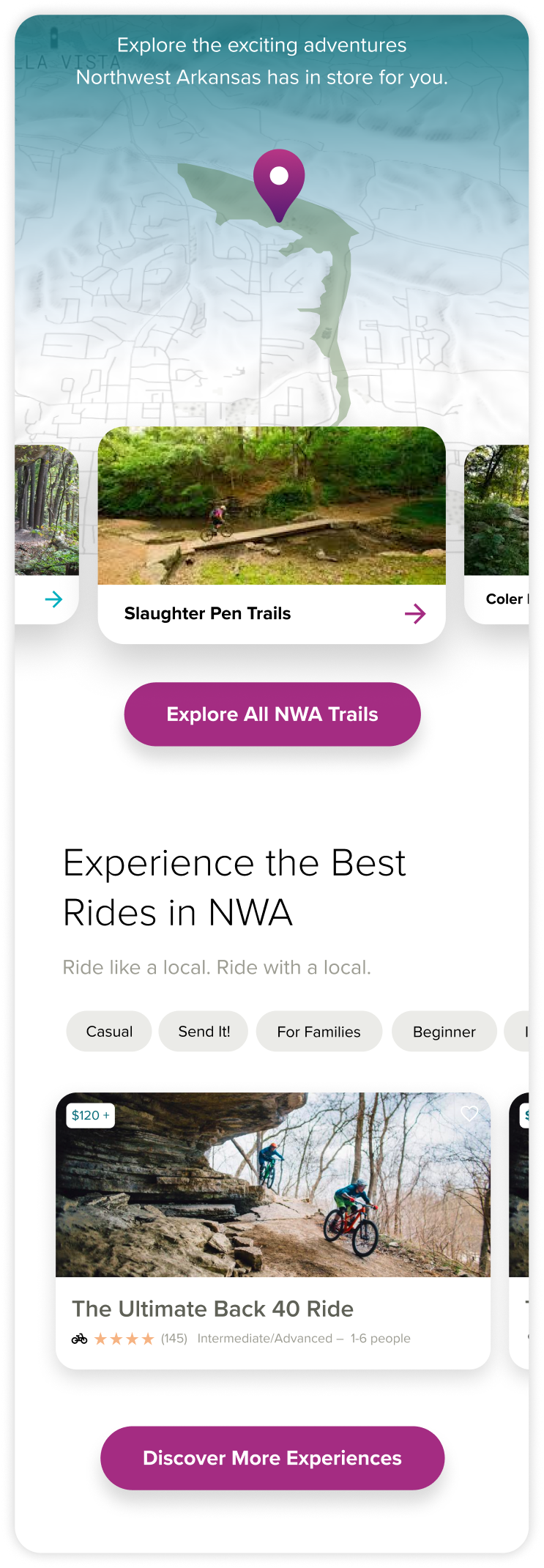Screen dimensions: 544x1568
Task: Click the purple arrow on Slaughter Pen Trails
Action: point(415,614)
